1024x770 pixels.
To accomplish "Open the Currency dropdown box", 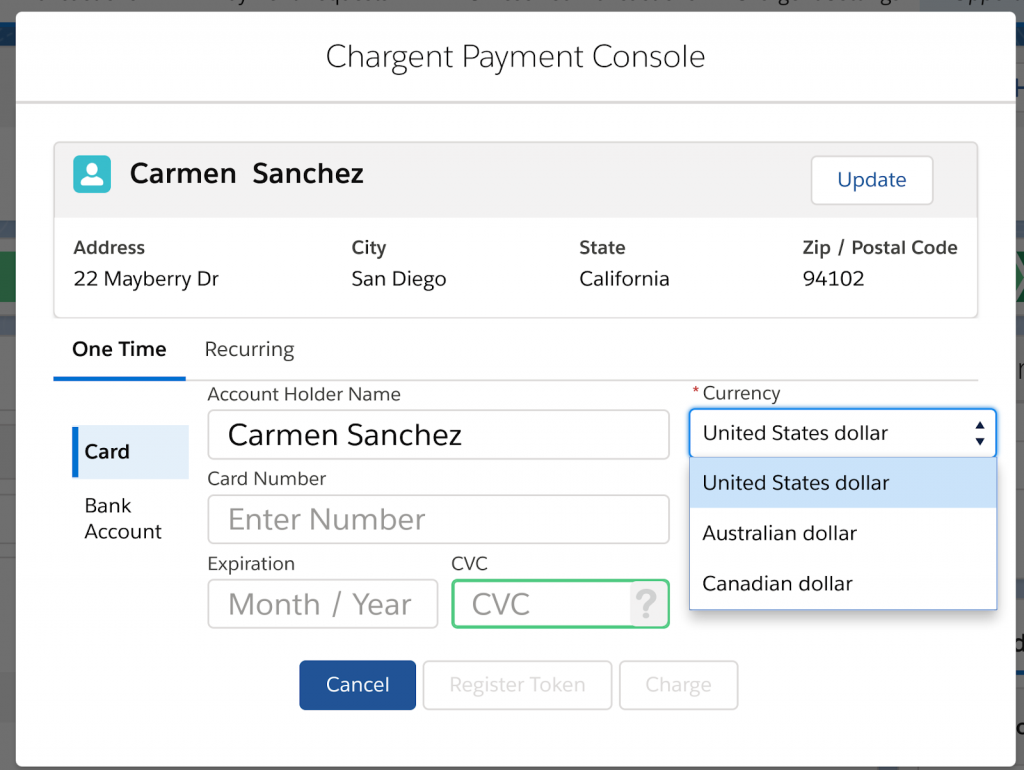I will point(842,433).
